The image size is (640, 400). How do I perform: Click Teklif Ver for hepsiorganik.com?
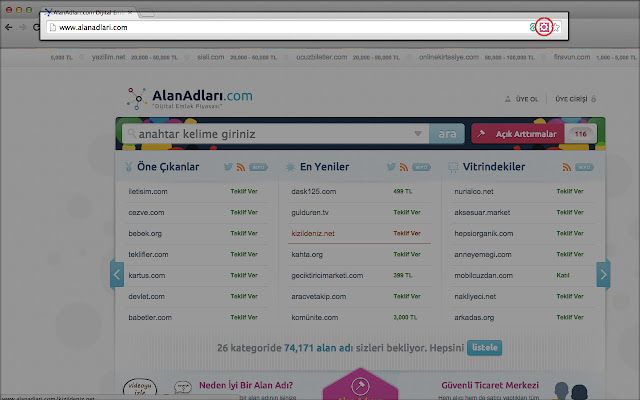tap(570, 233)
